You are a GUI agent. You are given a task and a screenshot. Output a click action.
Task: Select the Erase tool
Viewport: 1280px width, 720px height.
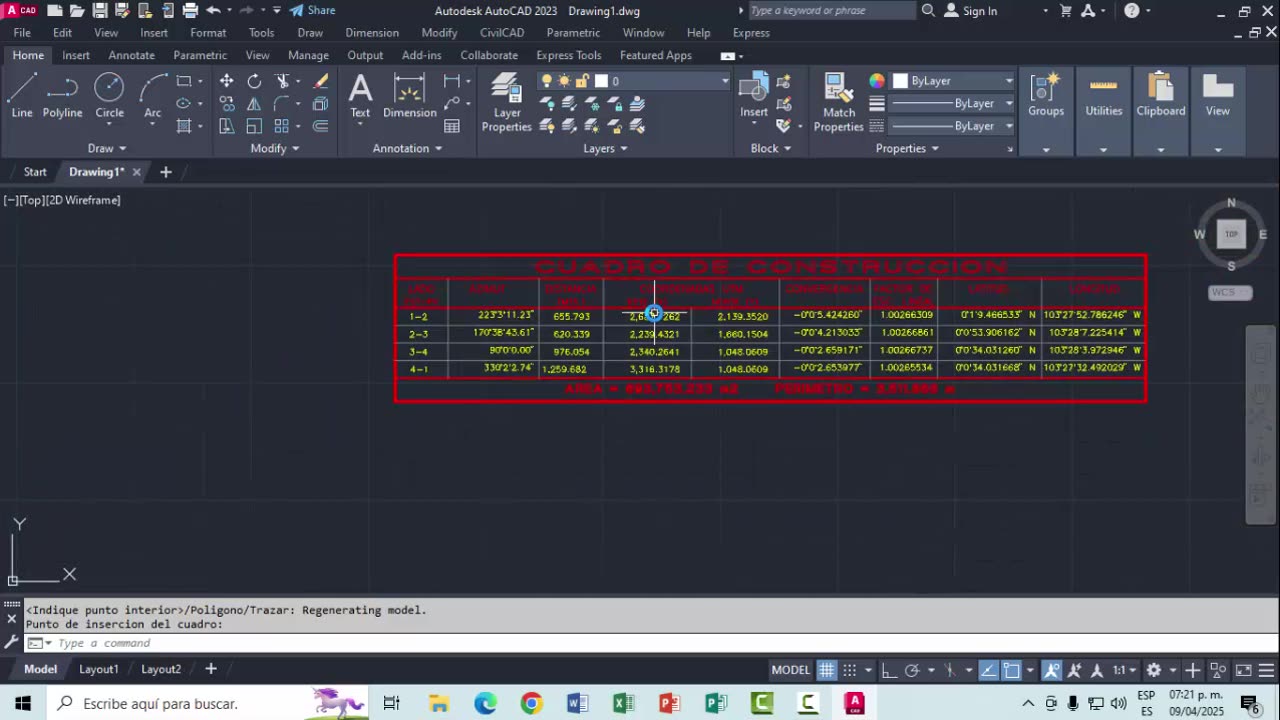(x=320, y=81)
